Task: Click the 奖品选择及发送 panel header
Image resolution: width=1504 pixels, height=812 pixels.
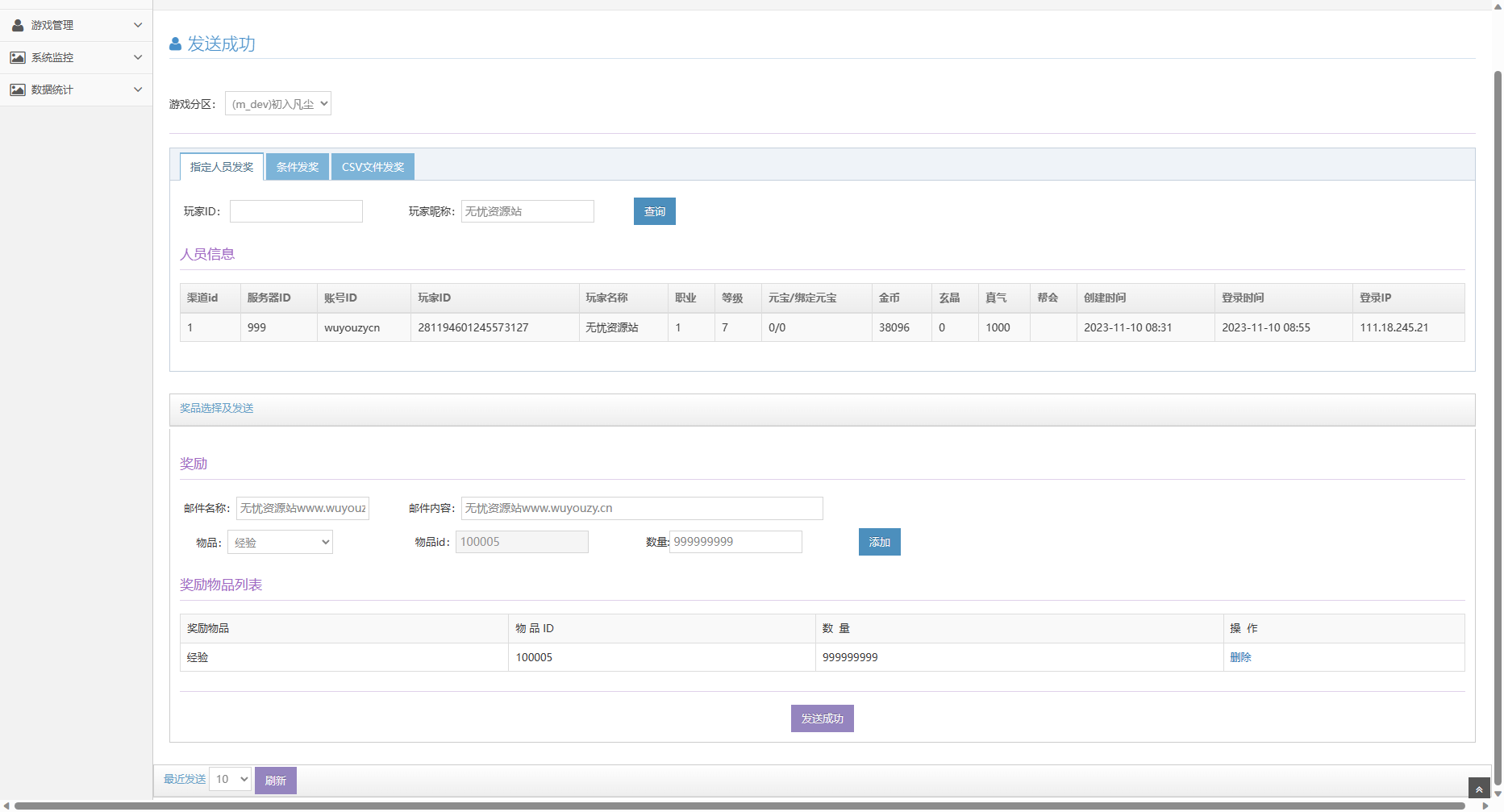Action: 823,409
